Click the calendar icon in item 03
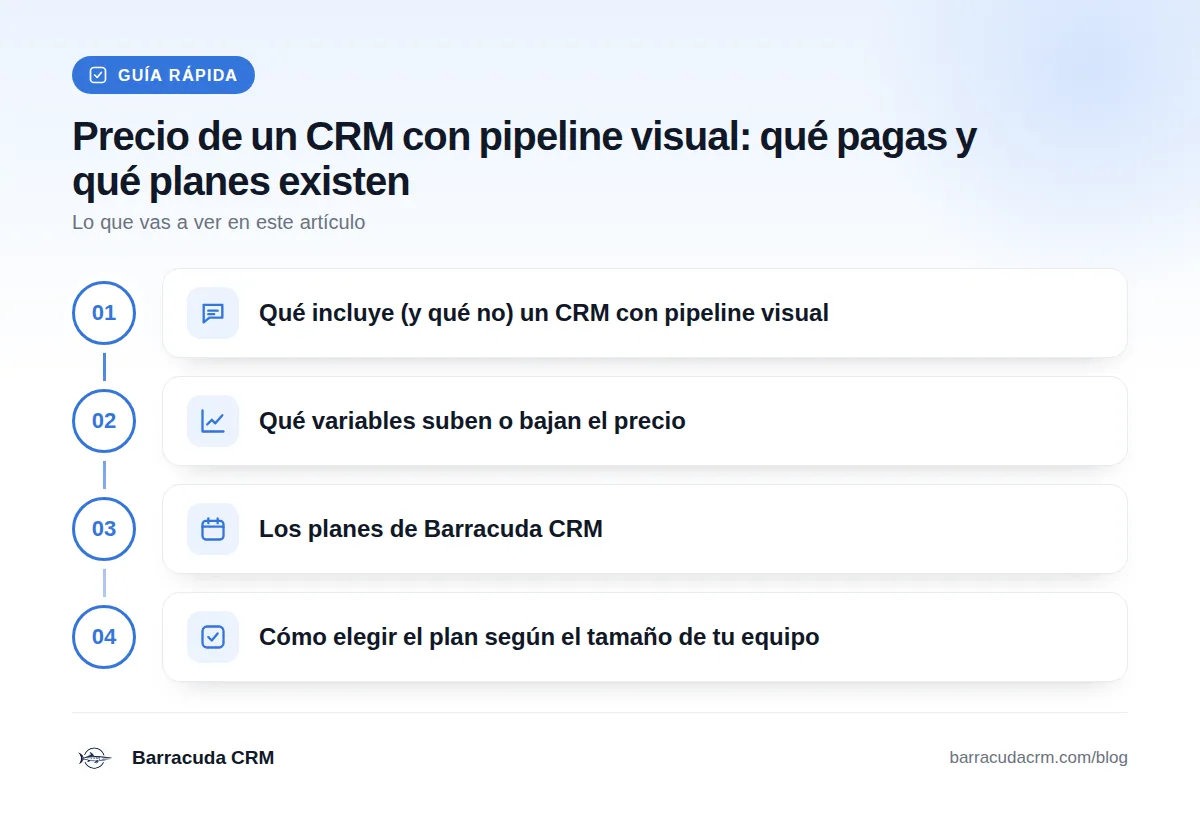This screenshot has height=829, width=1200. [213, 529]
